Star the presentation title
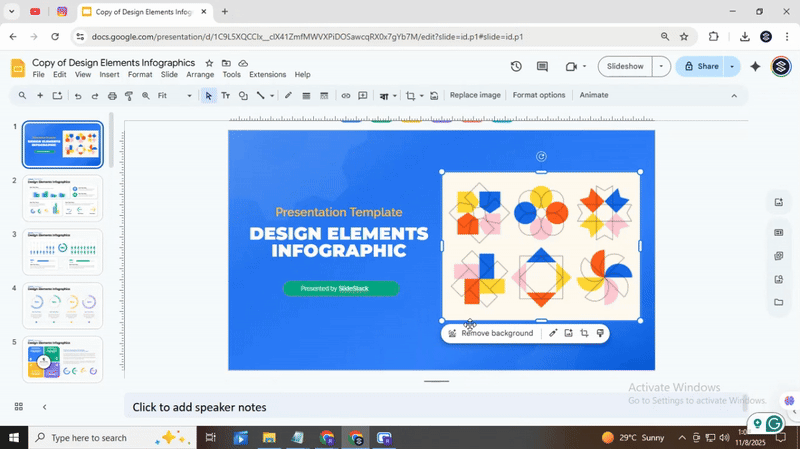 [209, 63]
